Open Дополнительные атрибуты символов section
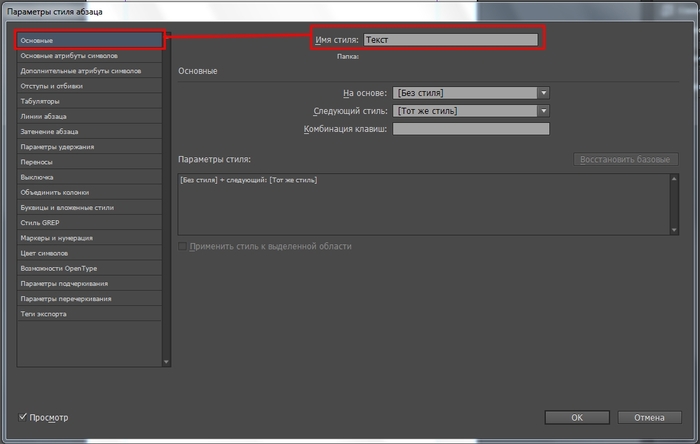 click(x=89, y=71)
